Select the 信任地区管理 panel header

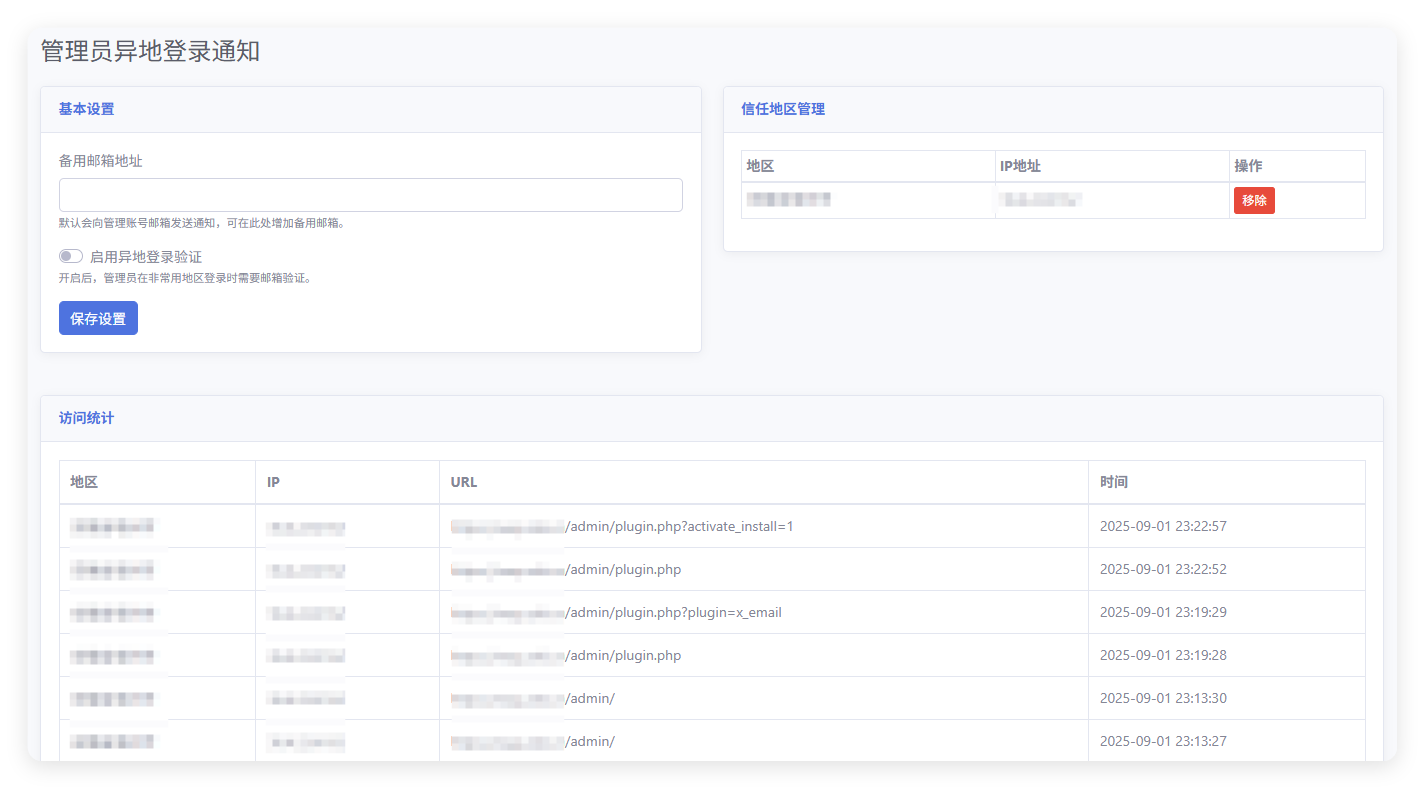pos(1053,110)
